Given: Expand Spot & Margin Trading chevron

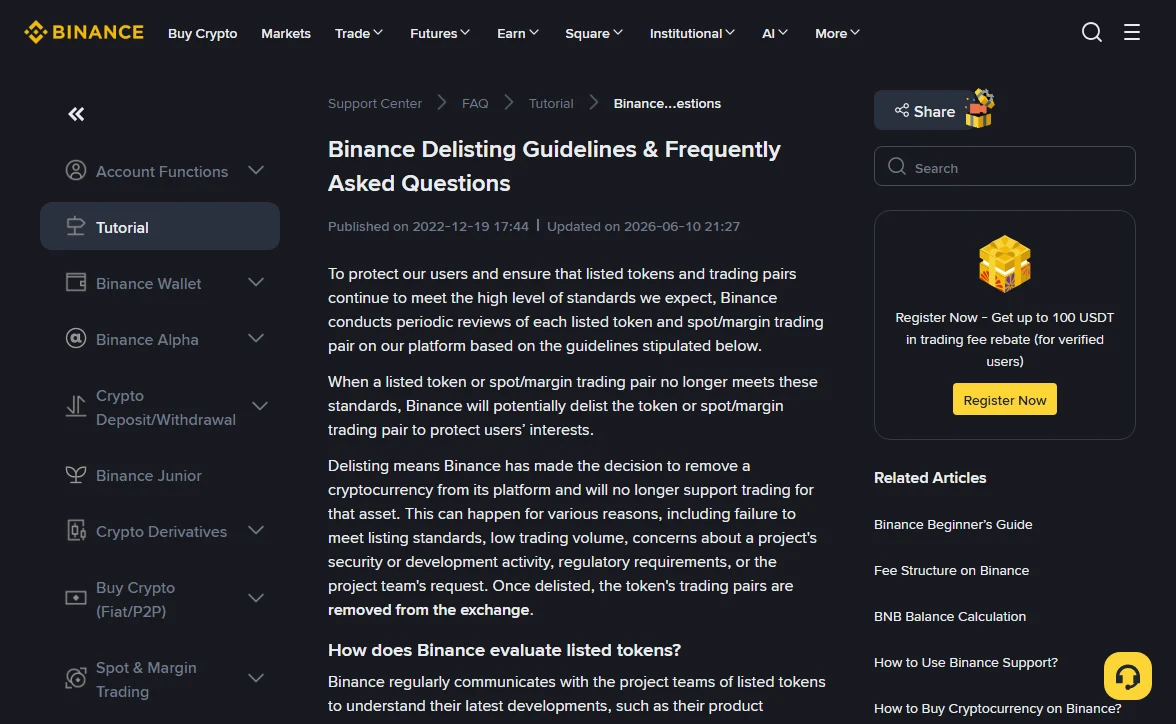Looking at the screenshot, I should pos(256,678).
